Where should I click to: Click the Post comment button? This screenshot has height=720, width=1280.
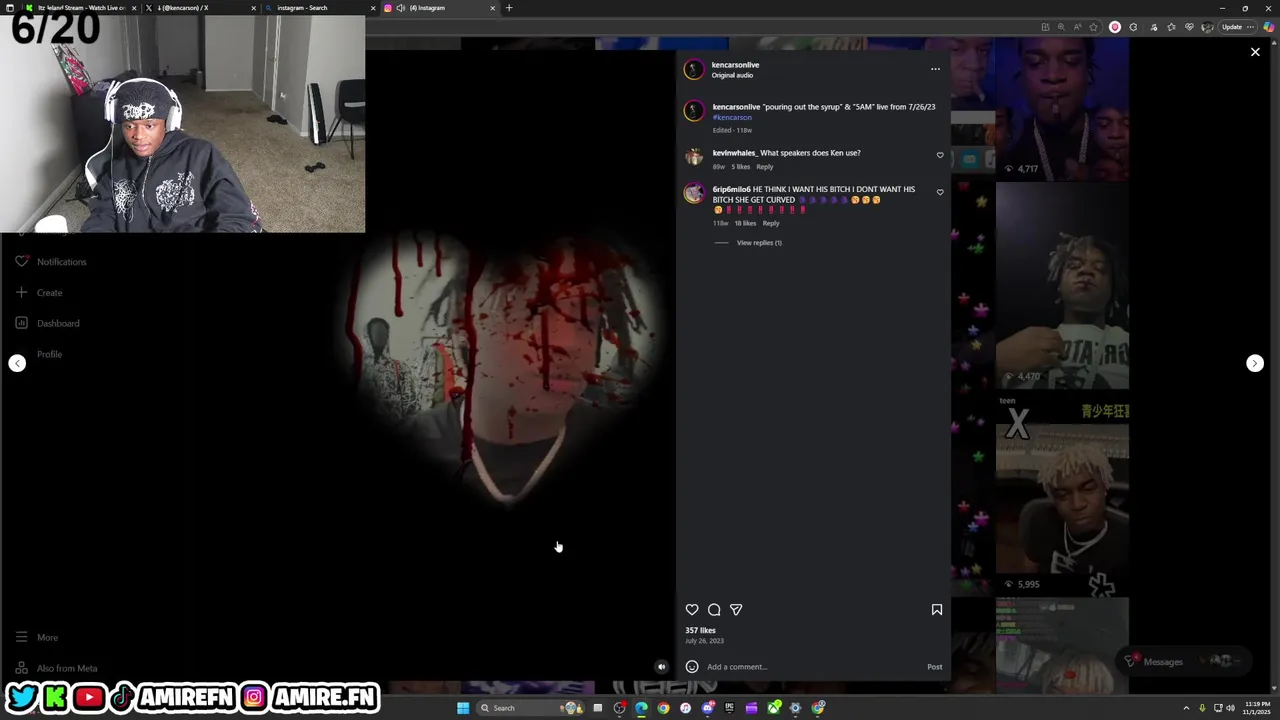[x=934, y=667]
